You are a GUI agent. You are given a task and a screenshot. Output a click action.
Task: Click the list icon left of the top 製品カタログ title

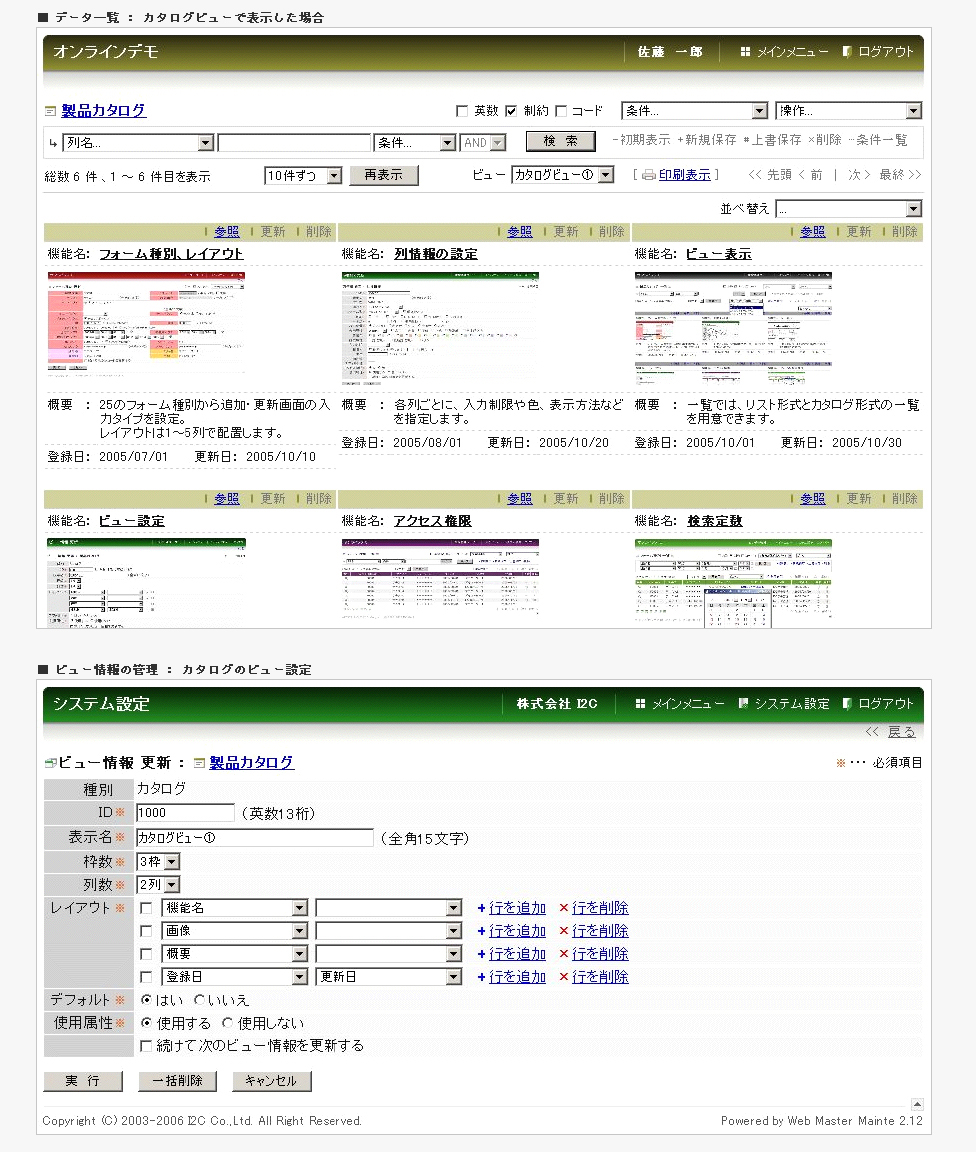[51, 112]
